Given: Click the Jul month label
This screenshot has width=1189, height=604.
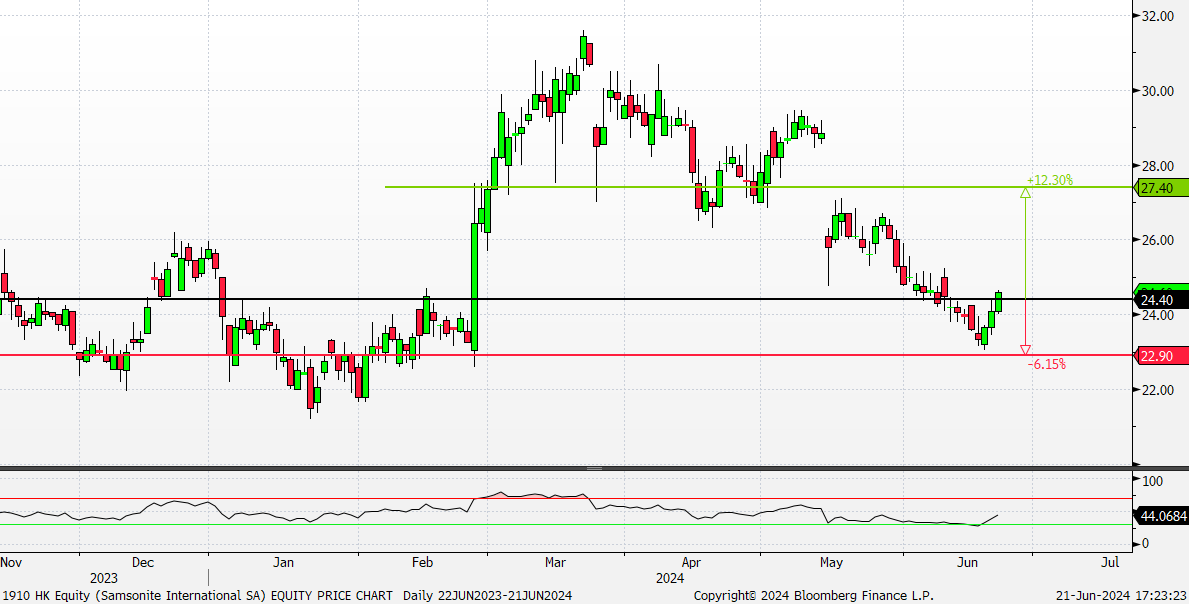Looking at the screenshot, I should point(1109,562).
